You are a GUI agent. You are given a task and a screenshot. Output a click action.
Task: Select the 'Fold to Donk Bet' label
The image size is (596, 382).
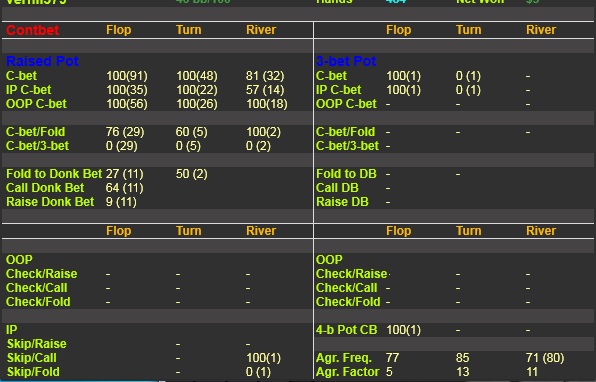54,174
